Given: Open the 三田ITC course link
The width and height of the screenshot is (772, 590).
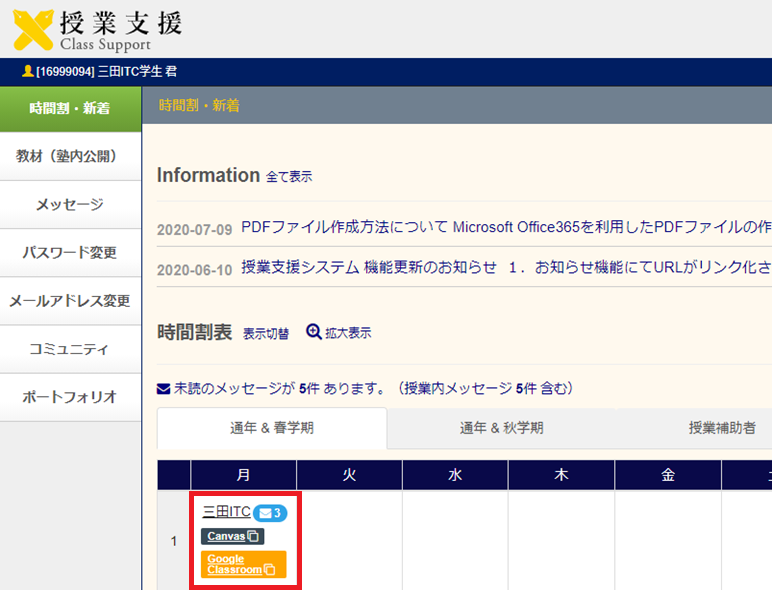Looking at the screenshot, I should (226, 511).
